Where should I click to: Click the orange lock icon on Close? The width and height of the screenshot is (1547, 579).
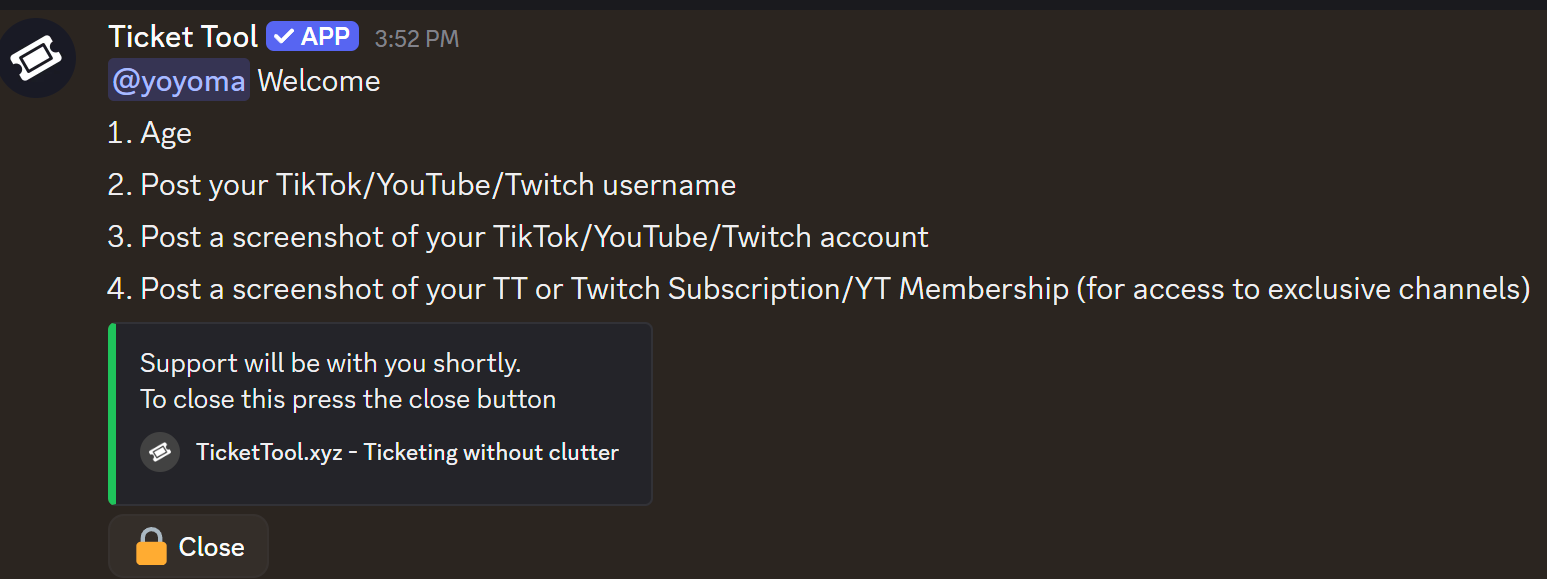point(151,547)
